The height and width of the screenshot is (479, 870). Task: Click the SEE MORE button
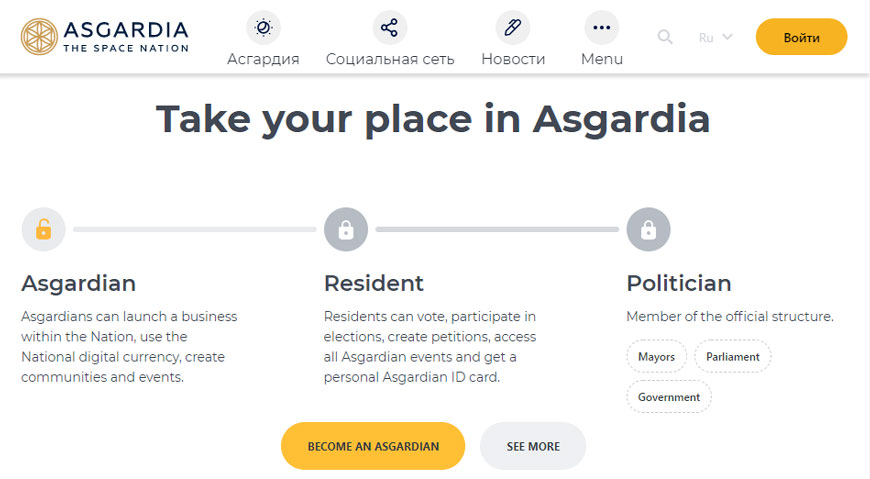(533, 446)
